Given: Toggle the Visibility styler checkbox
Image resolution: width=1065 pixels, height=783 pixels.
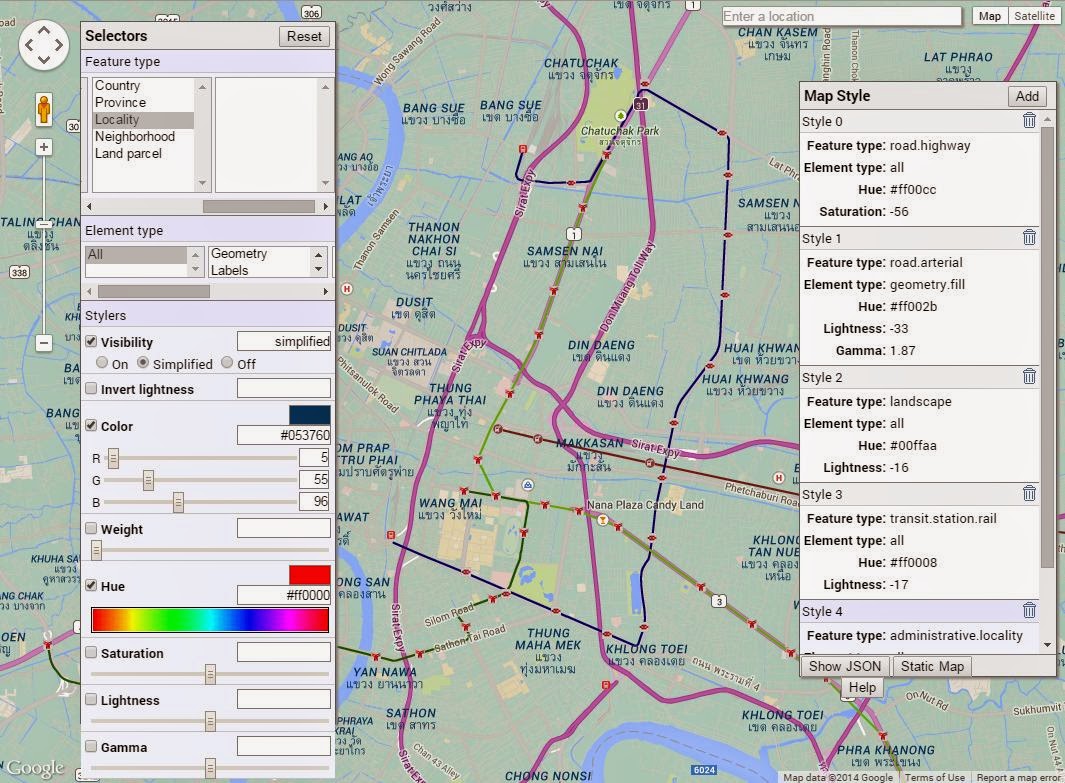Looking at the screenshot, I should point(91,342).
